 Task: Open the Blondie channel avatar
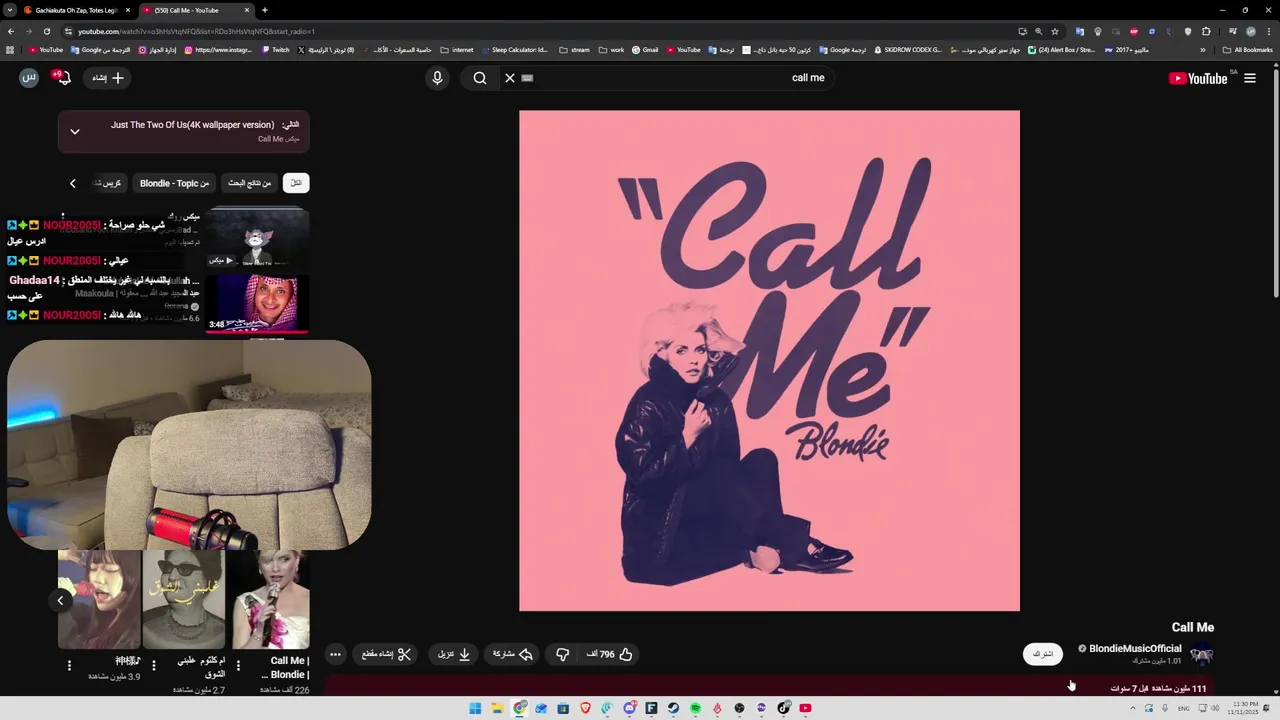pyautogui.click(x=1202, y=655)
